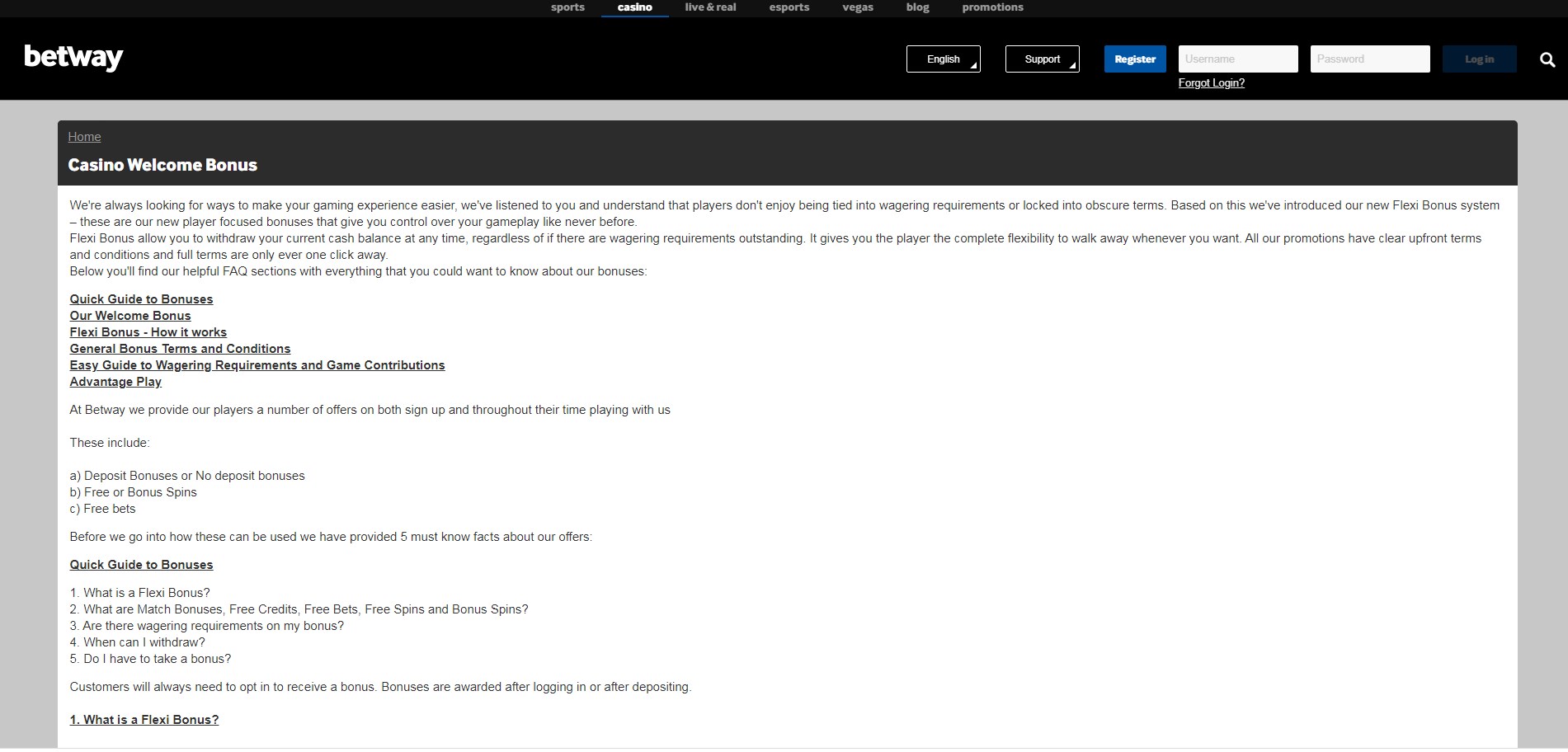Click the Casino Welcome Bonus page title
Screen dimensions: 1568x752
[x=162, y=165]
